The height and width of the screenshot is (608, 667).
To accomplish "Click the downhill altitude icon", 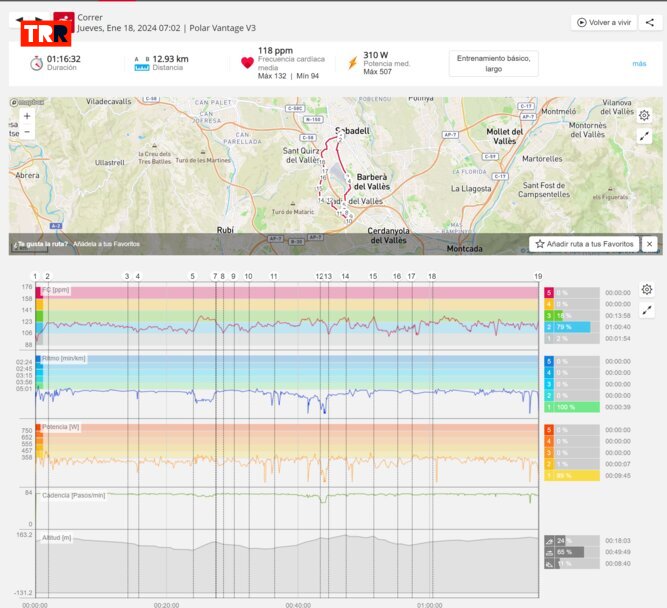I will click(x=549, y=564).
